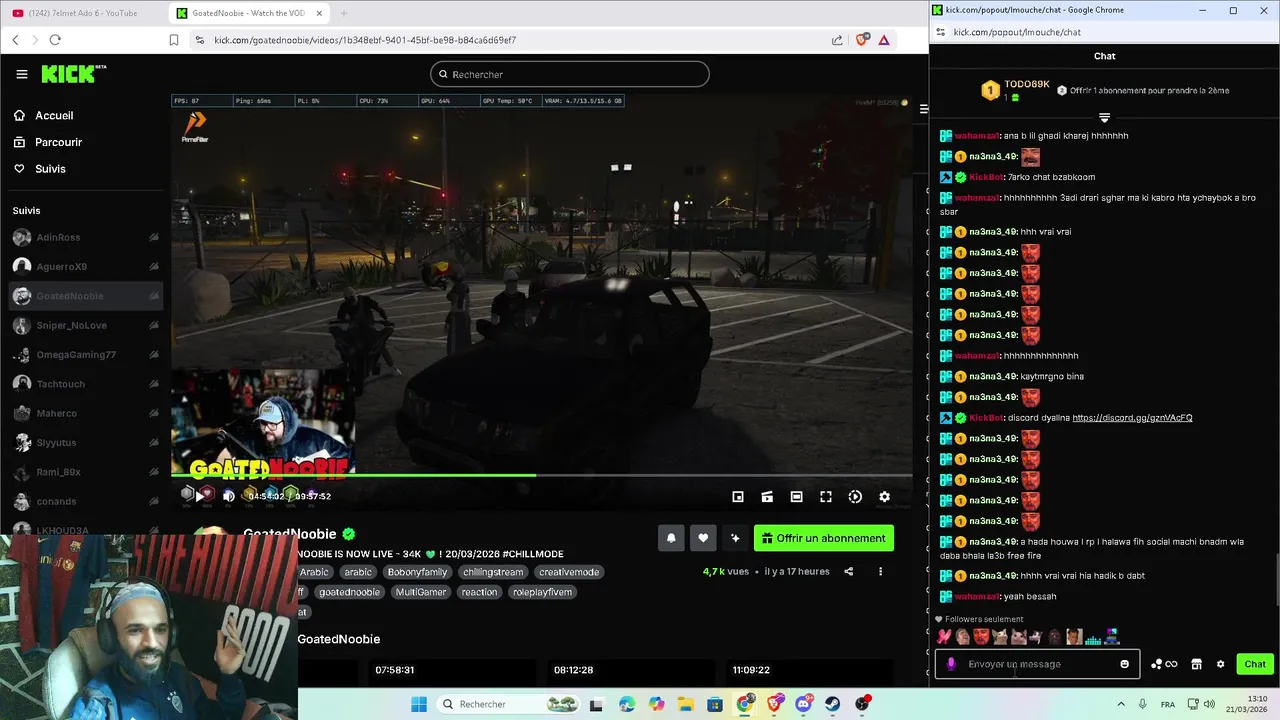Click browser back arrow
1280x720 pixels.
15,40
